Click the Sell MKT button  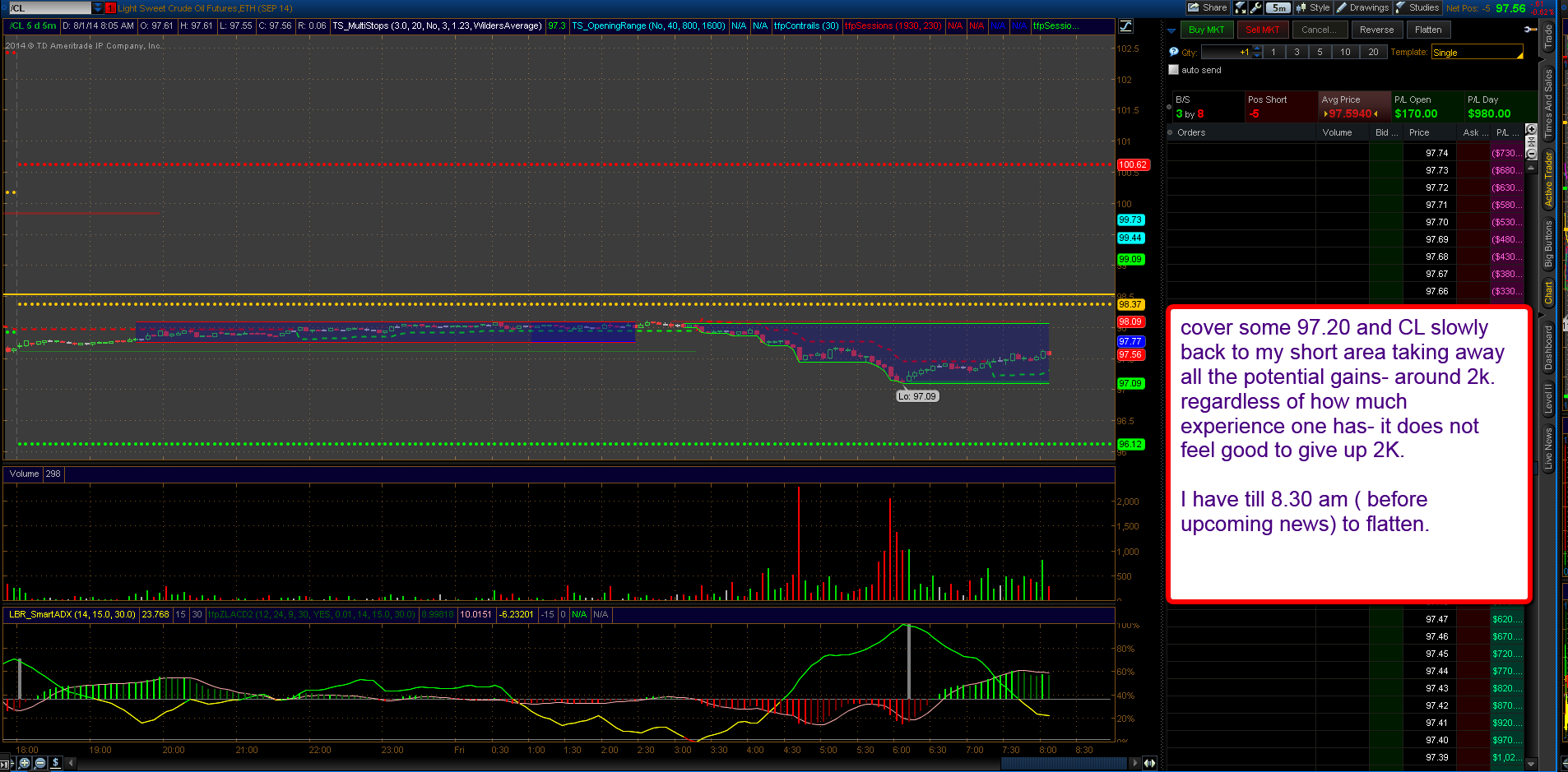pos(1262,30)
